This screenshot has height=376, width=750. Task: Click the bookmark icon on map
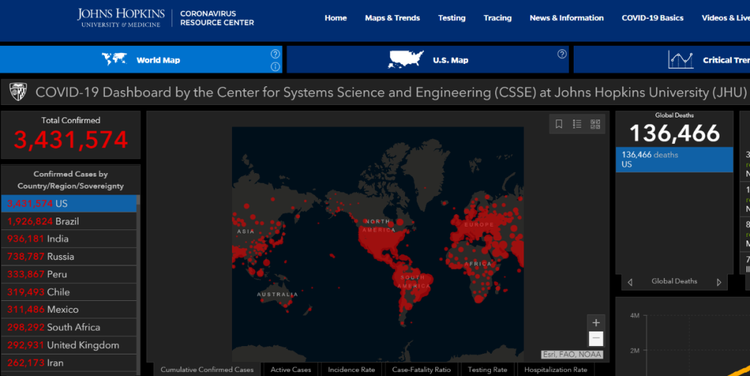point(559,124)
